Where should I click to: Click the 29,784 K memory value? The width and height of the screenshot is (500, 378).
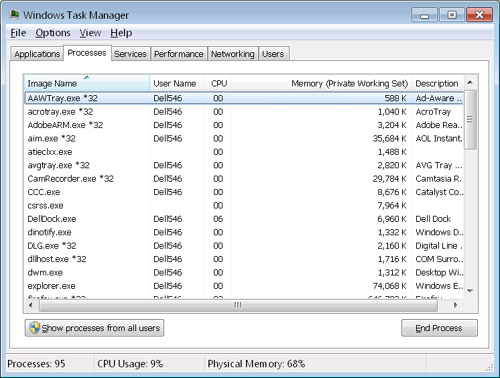(x=390, y=179)
